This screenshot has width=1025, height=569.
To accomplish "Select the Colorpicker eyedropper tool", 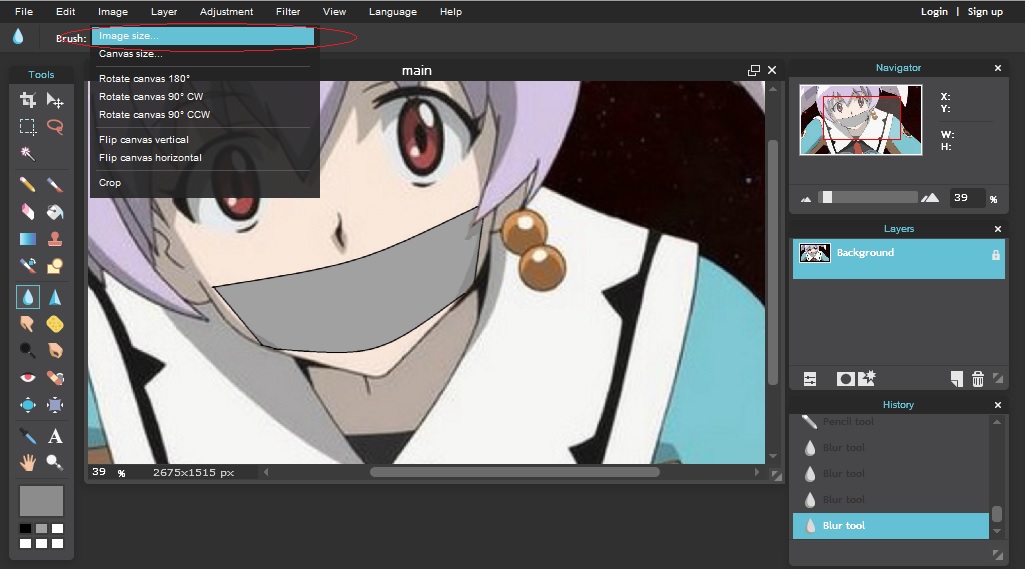I will [27, 436].
